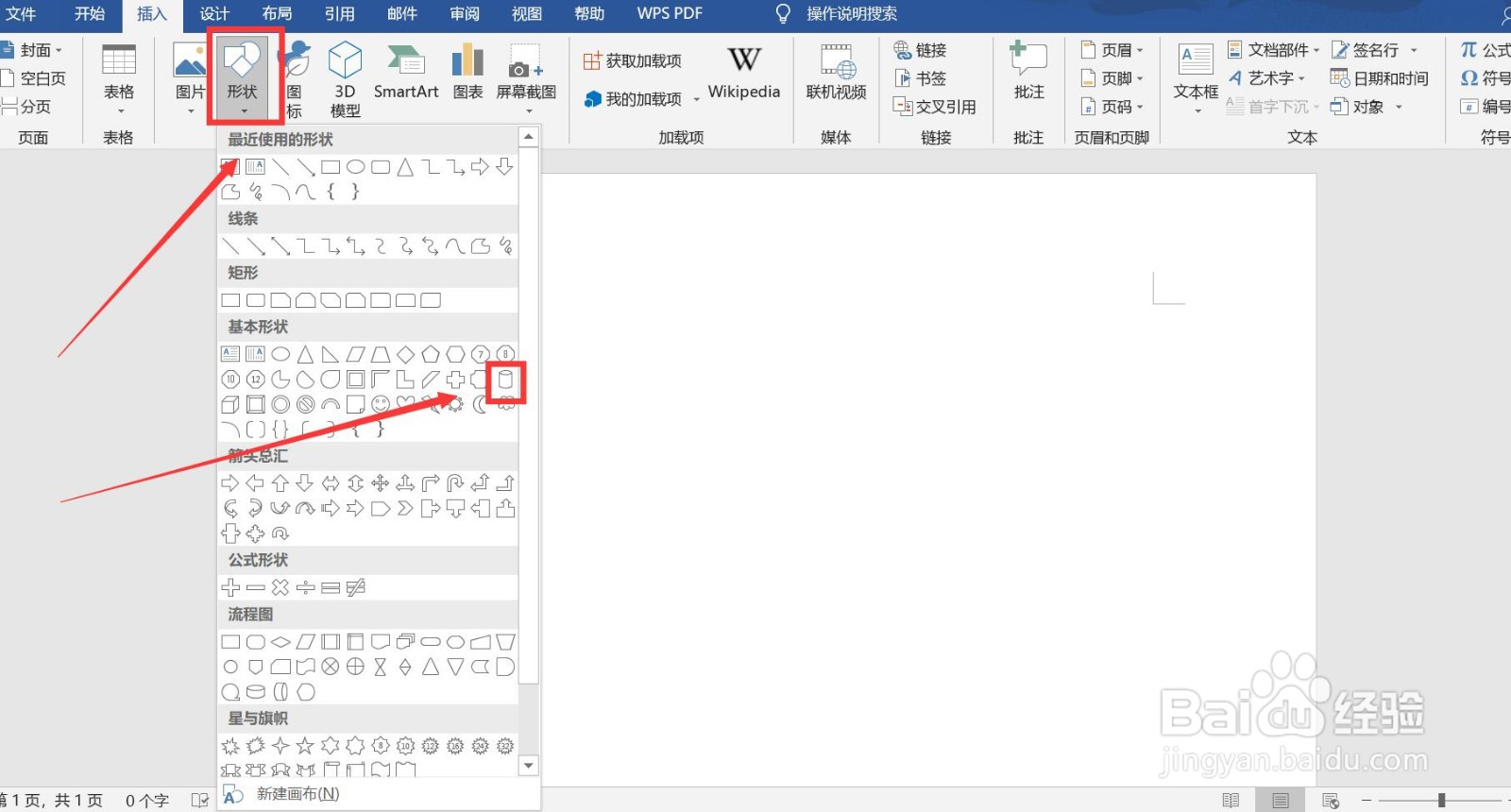Open the 艺术字 WordArt dropdown
The image size is (1511, 812).
point(1266,78)
